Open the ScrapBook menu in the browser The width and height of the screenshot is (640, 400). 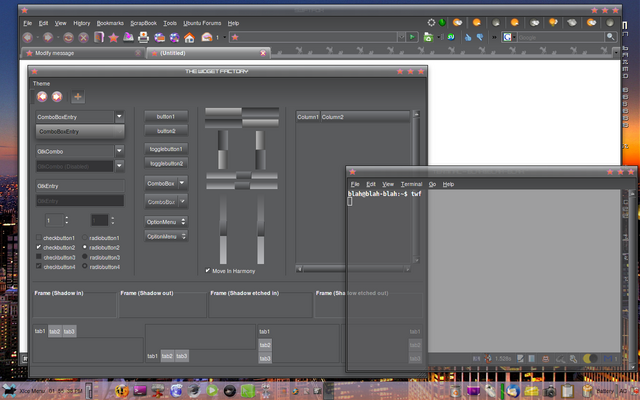pyautogui.click(x=145, y=22)
